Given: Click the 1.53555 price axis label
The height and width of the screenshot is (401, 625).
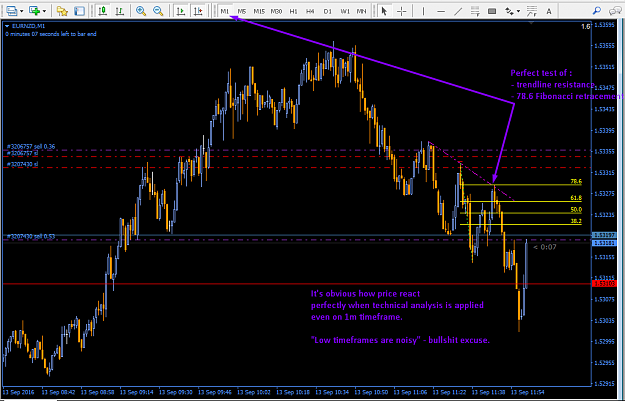Looking at the screenshot, I should [604, 46].
